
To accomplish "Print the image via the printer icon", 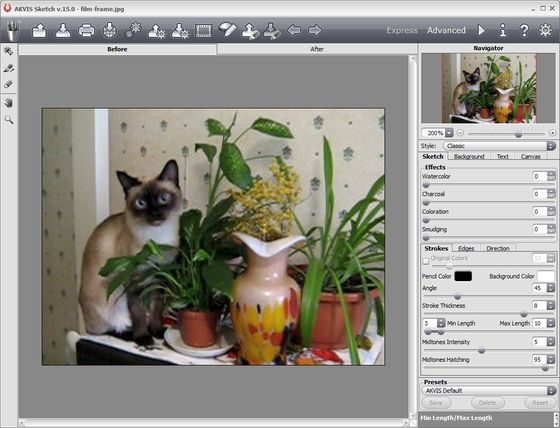I will [x=86, y=30].
